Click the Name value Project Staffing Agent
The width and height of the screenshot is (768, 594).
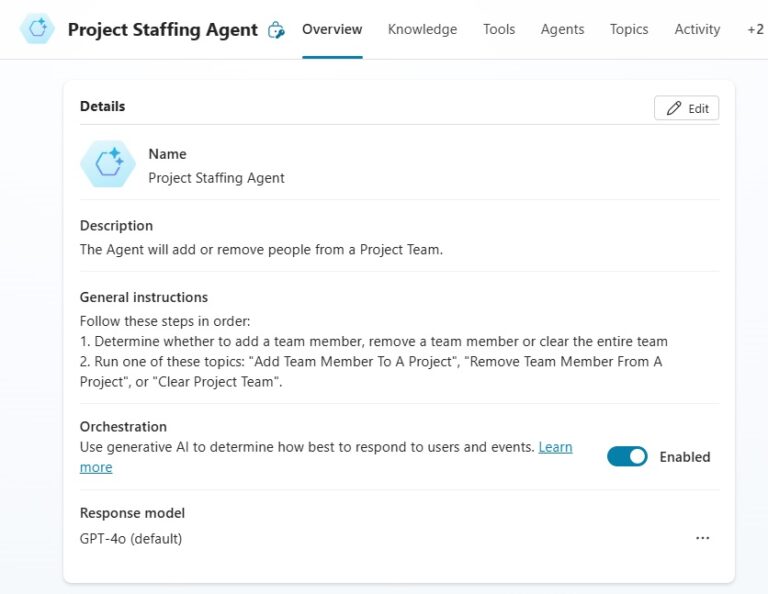coord(216,178)
